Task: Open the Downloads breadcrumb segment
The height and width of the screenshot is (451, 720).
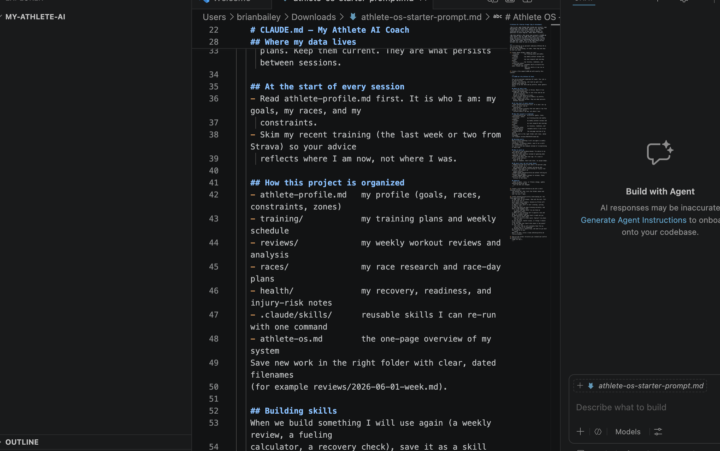Action: [313, 17]
